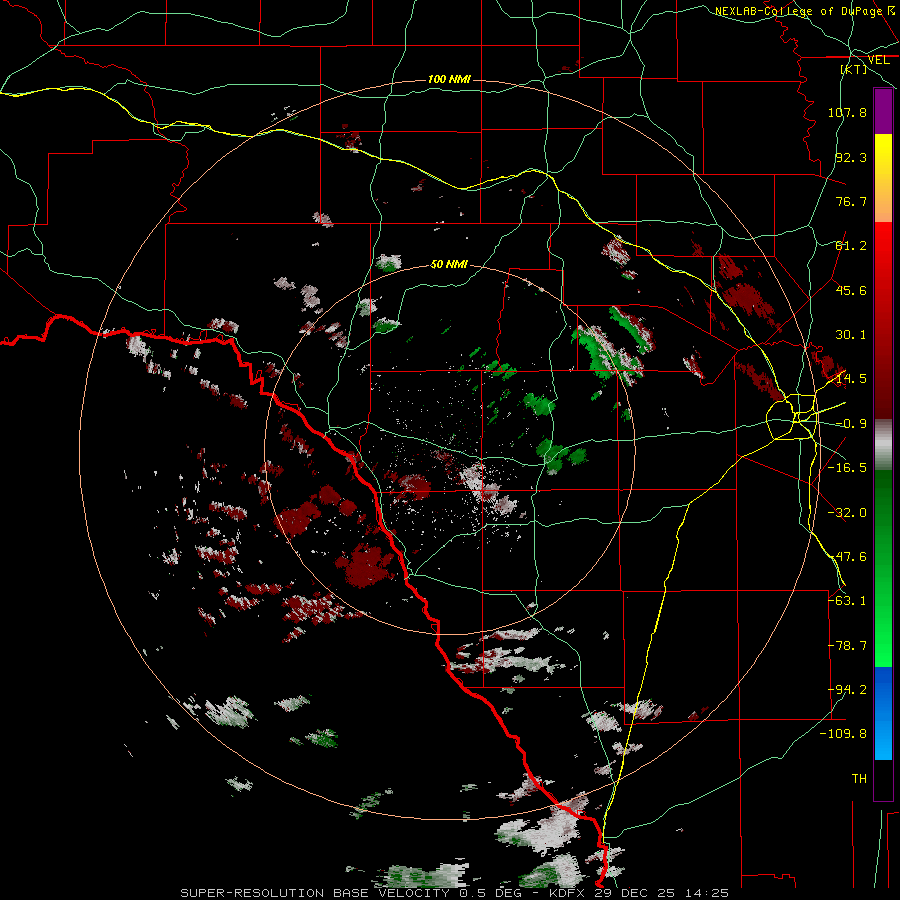Click the 61.2 velocity scale value
Screen dimensions: 900x900
pyautogui.click(x=851, y=246)
